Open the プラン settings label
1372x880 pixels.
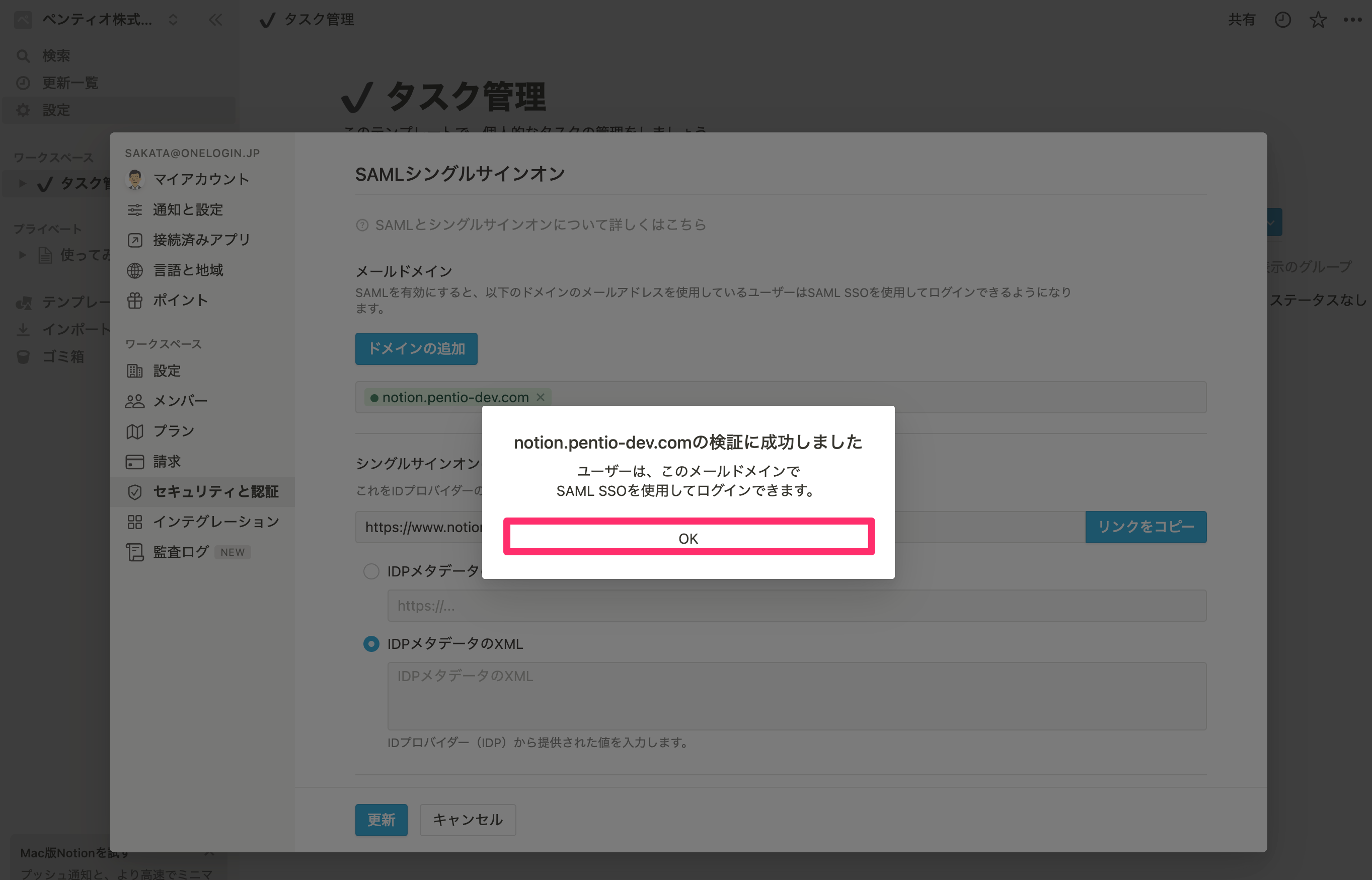tap(174, 431)
